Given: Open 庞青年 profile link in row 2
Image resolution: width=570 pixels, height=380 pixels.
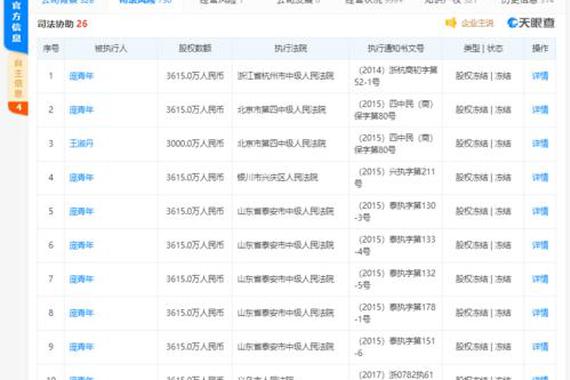Looking at the screenshot, I should 81,110.
